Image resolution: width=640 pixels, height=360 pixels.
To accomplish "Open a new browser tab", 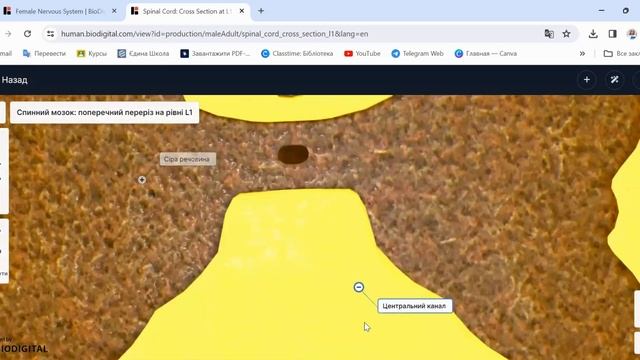I will pos(261,11).
